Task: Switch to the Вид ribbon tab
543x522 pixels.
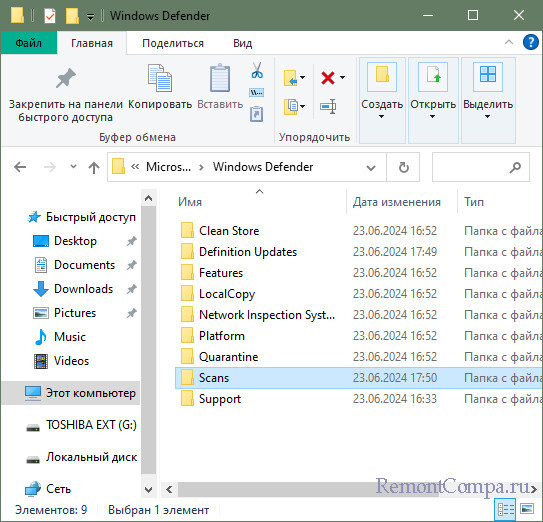Action: 242,43
